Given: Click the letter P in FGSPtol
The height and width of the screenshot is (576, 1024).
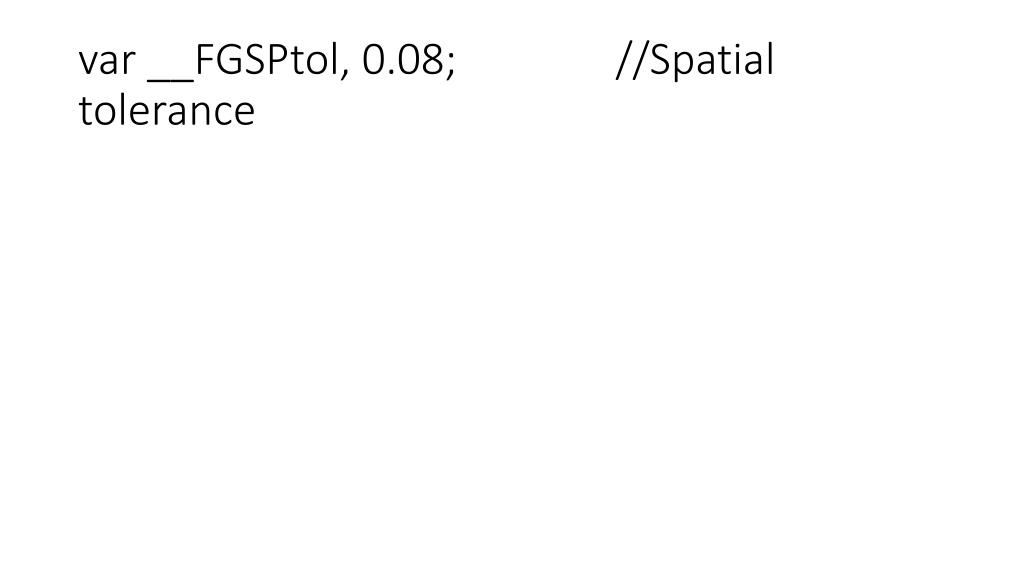Looking at the screenshot, I should [276, 59].
